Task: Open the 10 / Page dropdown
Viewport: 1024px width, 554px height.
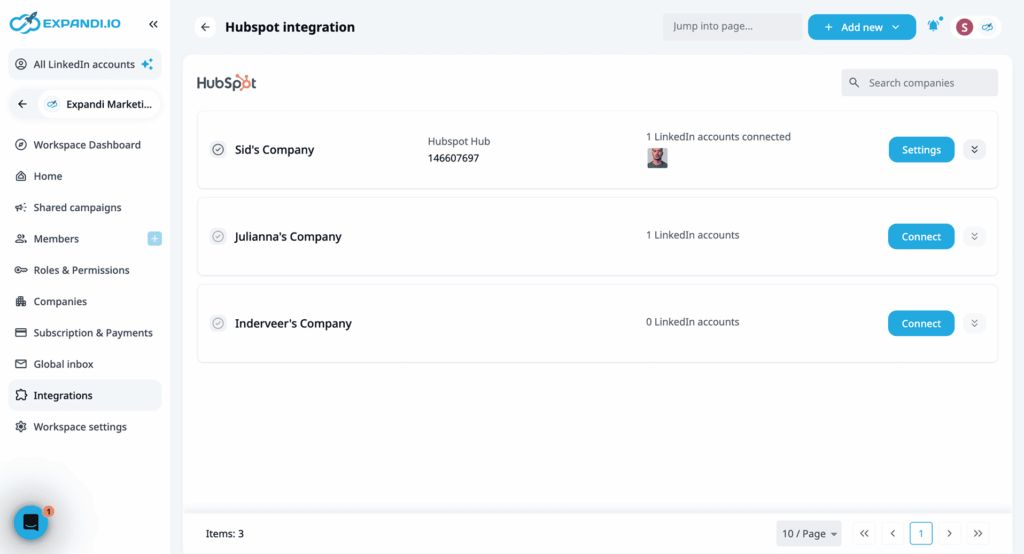Action: click(x=808, y=533)
